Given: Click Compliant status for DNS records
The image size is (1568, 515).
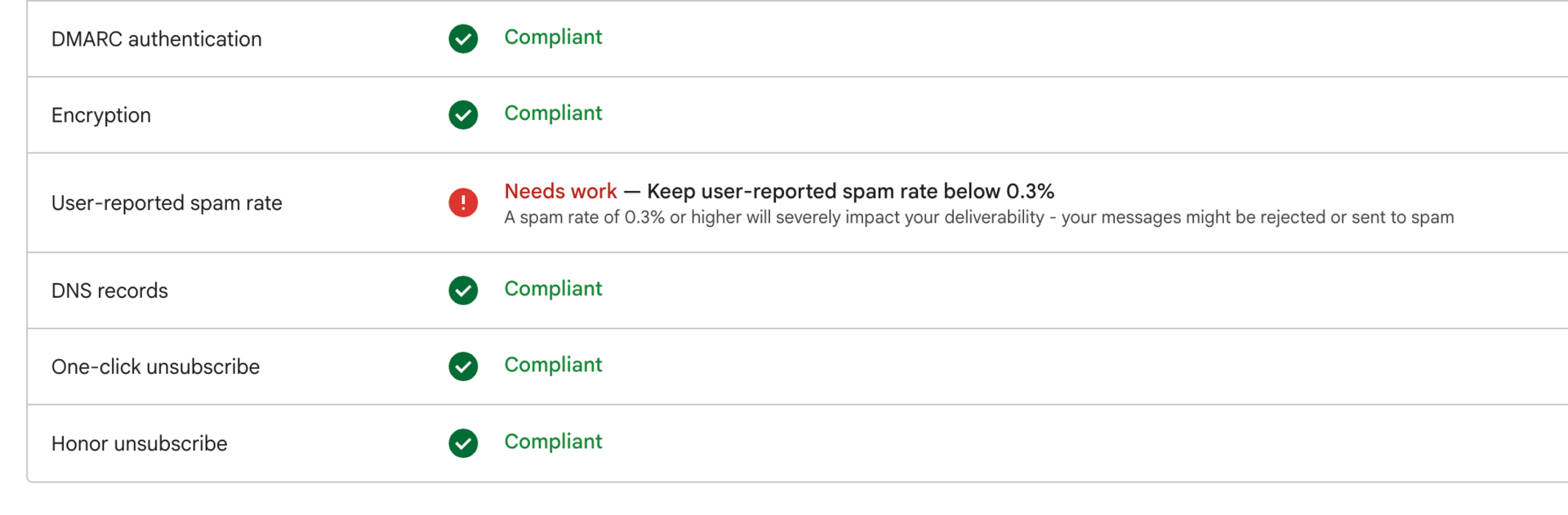Looking at the screenshot, I should [x=553, y=289].
